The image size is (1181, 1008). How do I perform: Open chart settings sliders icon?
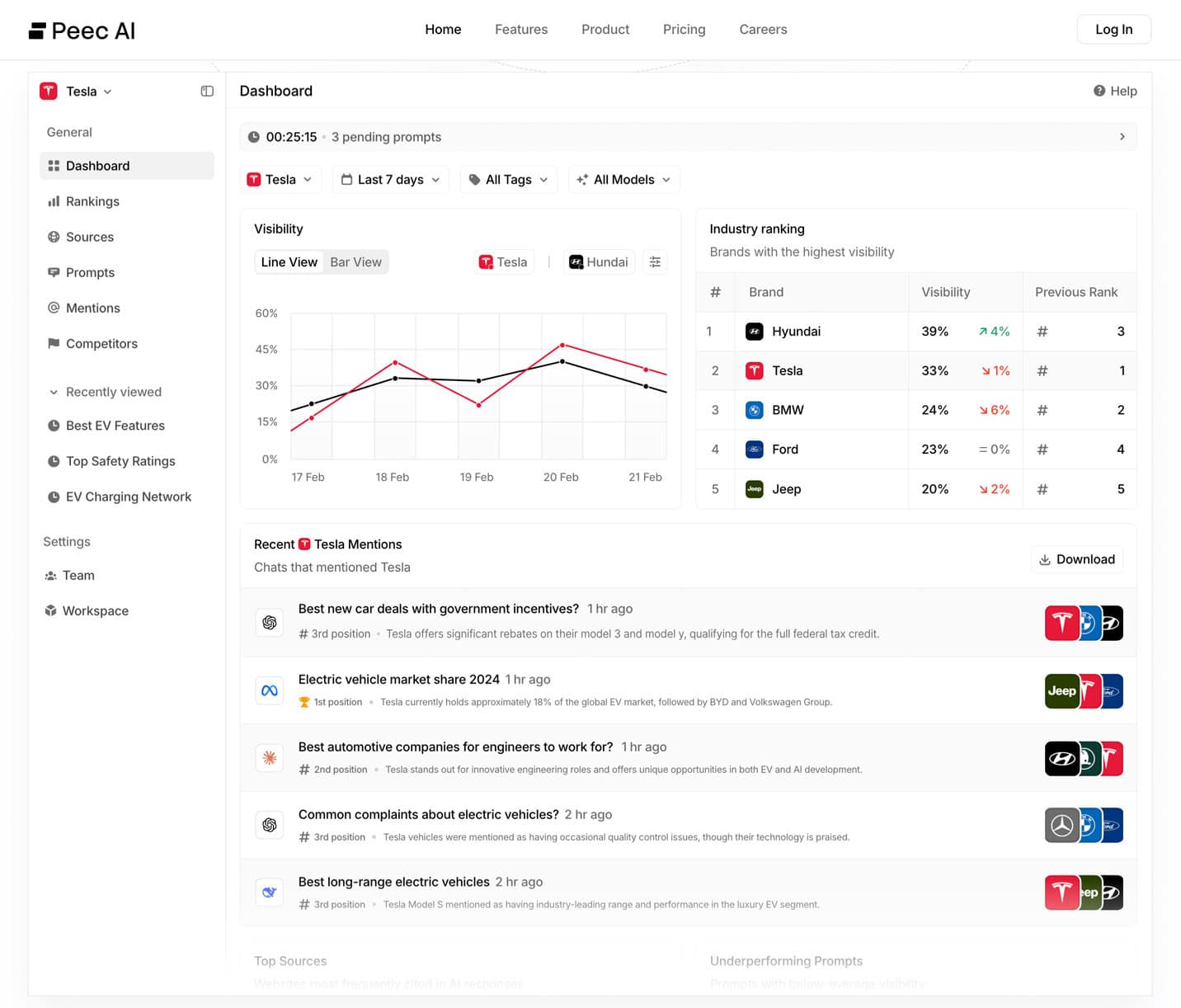tap(655, 261)
